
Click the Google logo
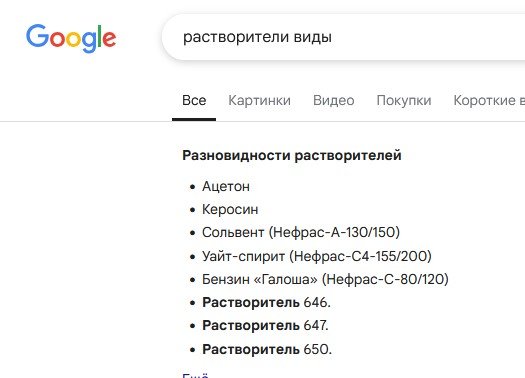pyautogui.click(x=71, y=38)
